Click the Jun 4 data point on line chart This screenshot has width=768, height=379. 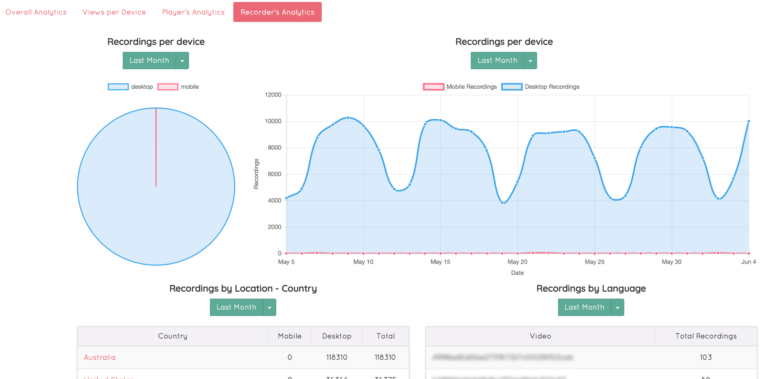pos(749,121)
